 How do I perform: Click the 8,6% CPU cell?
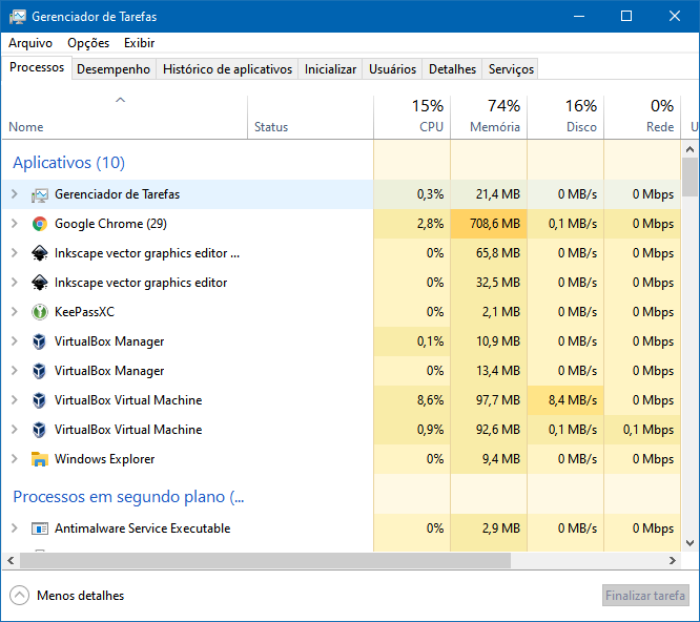[x=412, y=400]
